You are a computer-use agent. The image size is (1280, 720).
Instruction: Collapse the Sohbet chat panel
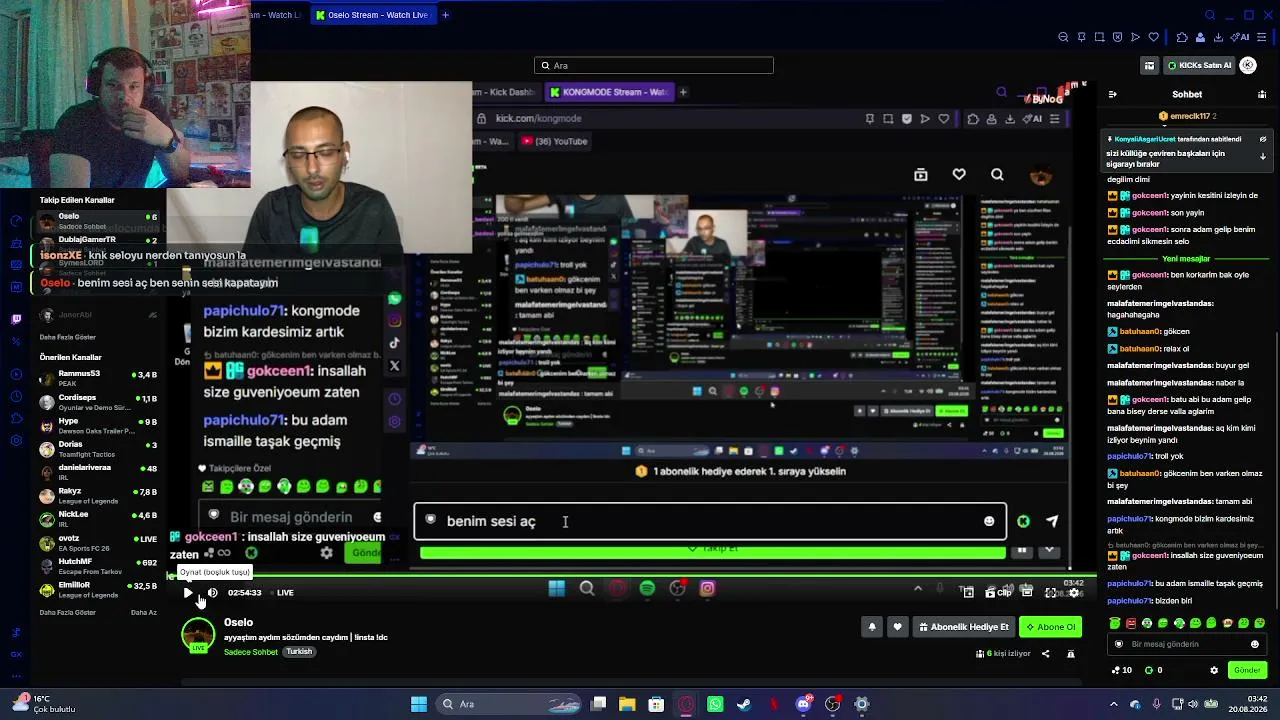tap(1113, 94)
